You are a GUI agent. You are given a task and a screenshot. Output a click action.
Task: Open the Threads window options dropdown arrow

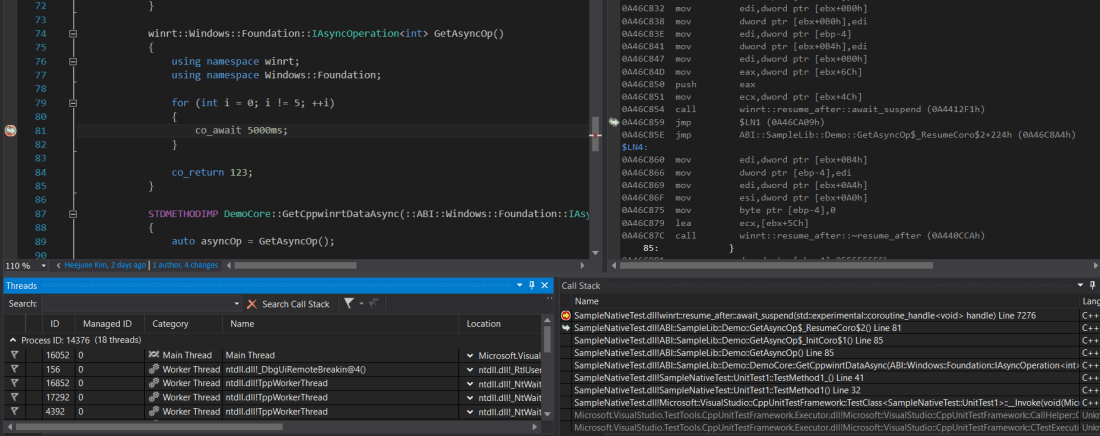tap(519, 286)
